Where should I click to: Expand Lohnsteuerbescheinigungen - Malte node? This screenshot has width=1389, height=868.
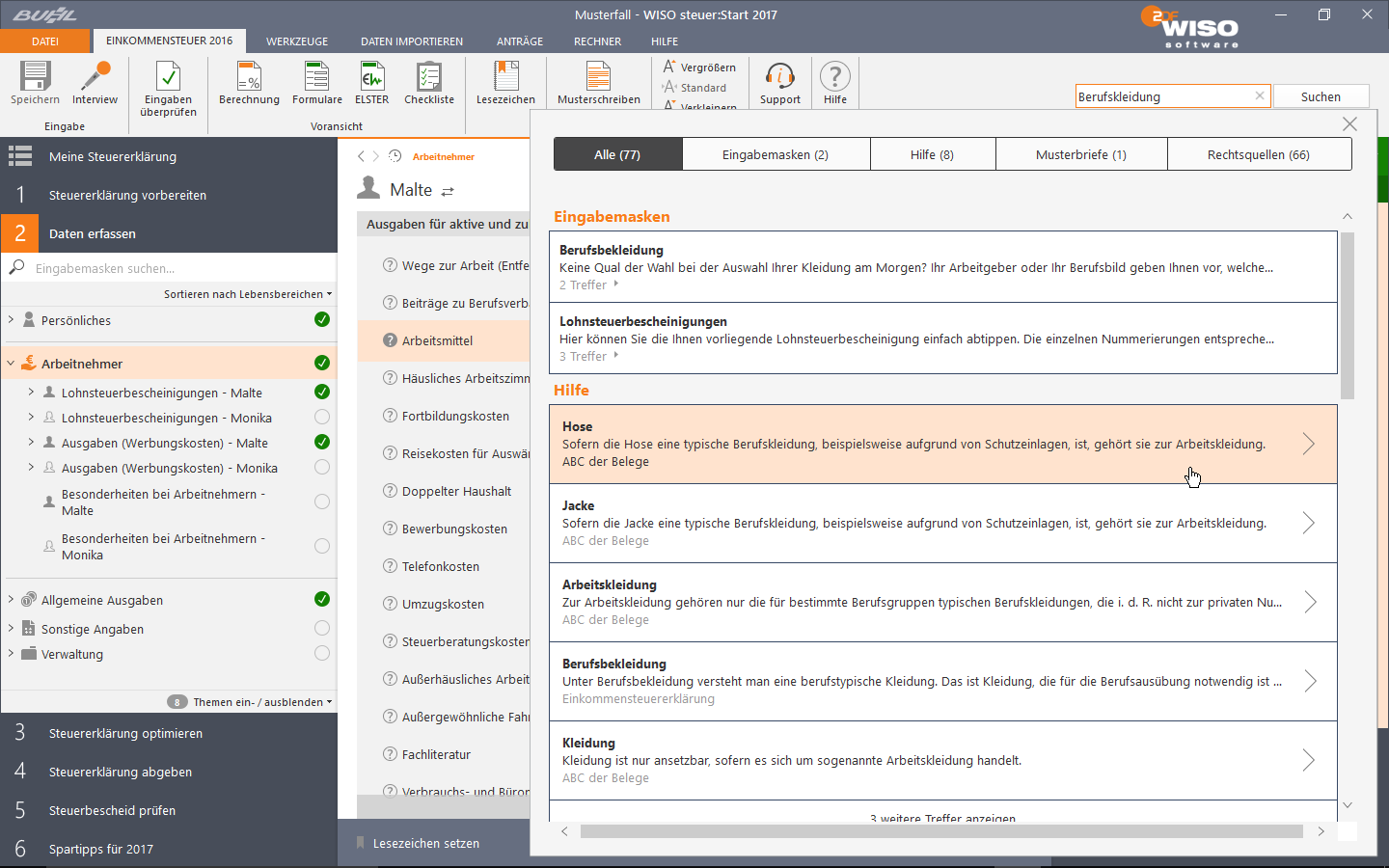(31, 392)
